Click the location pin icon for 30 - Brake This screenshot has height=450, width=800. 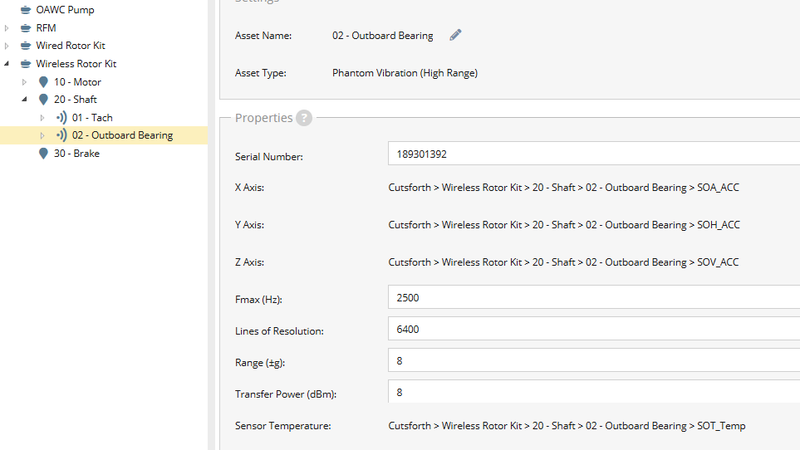point(43,153)
